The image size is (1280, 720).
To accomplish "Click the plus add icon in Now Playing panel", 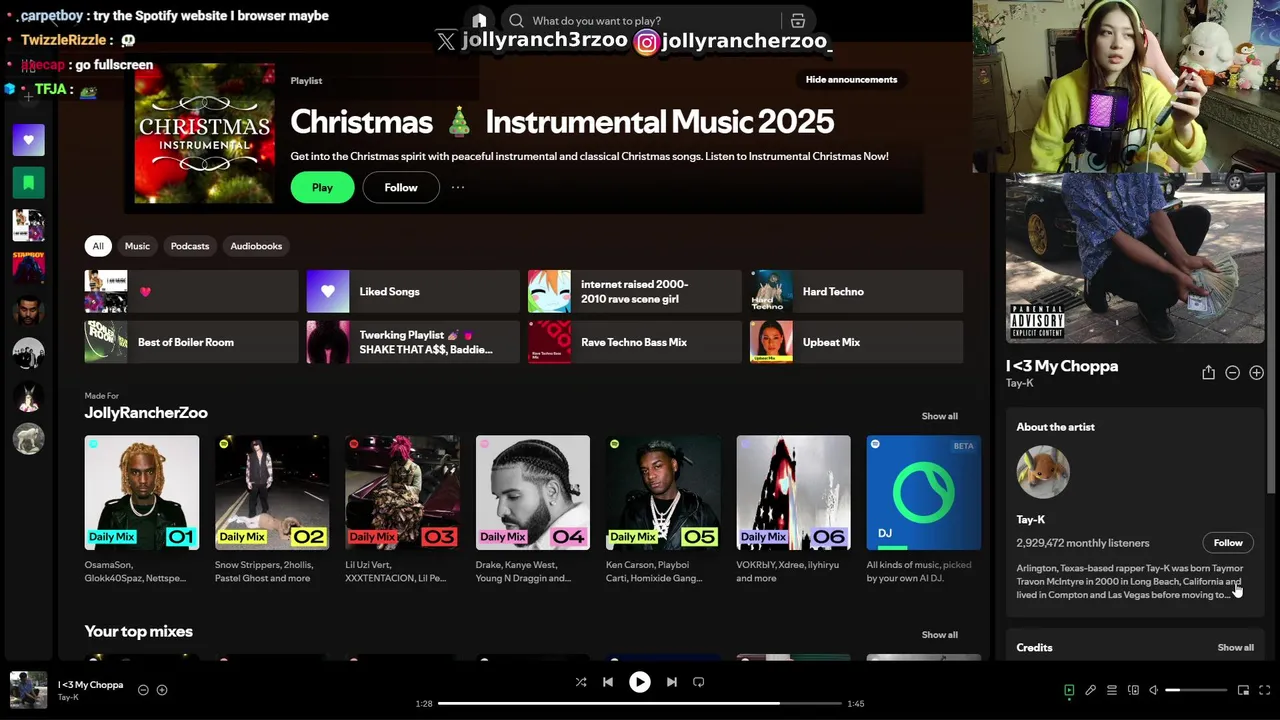I will pos(1256,372).
